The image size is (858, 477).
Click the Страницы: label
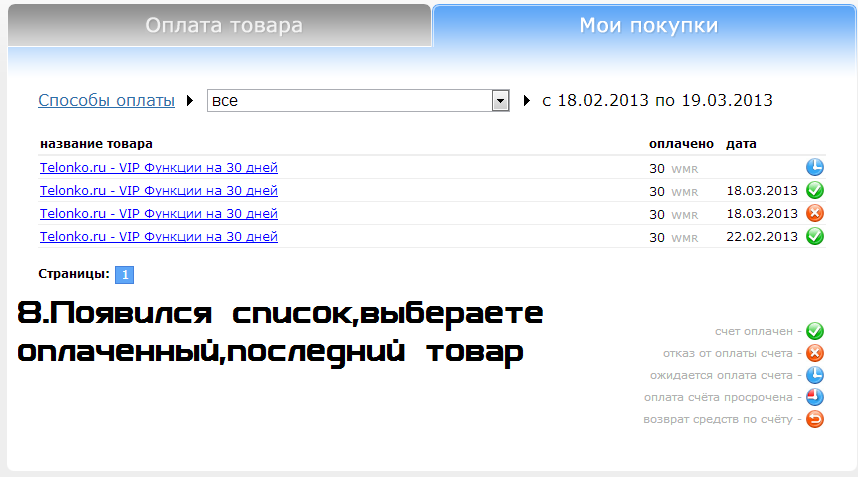pos(74,274)
